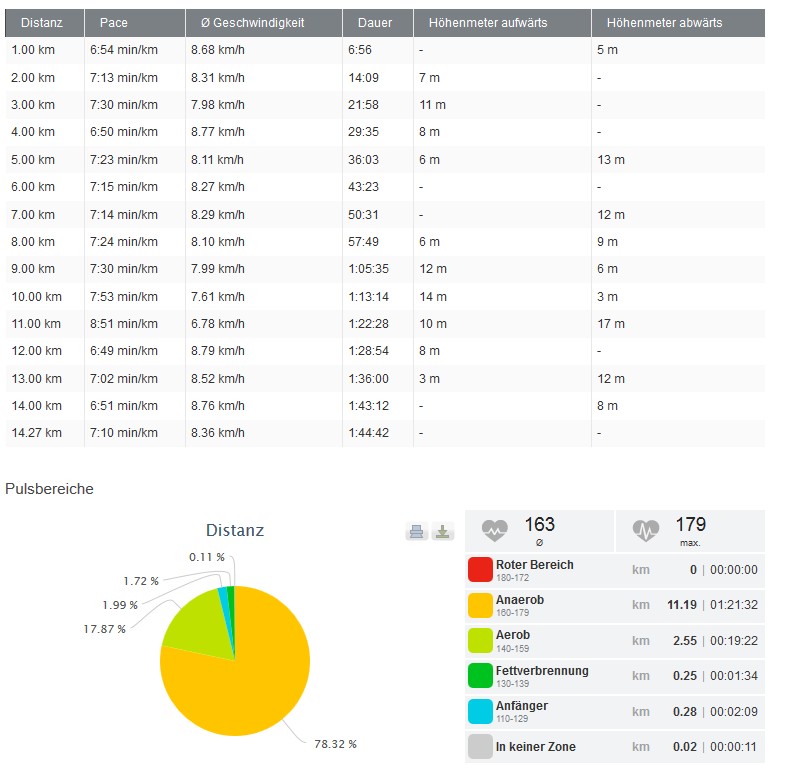Click the download chart icon
The width and height of the screenshot is (798, 773).
(443, 532)
